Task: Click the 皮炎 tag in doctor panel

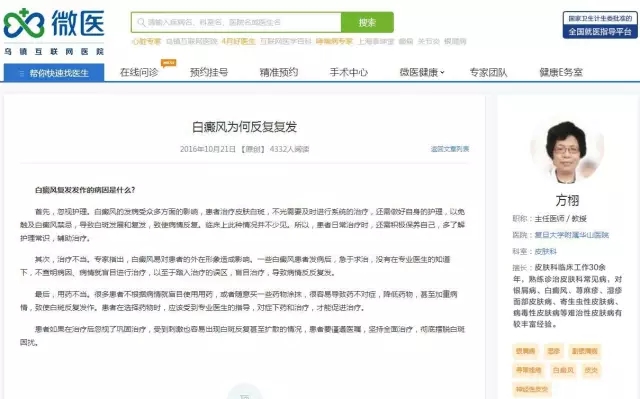Action: tap(591, 370)
